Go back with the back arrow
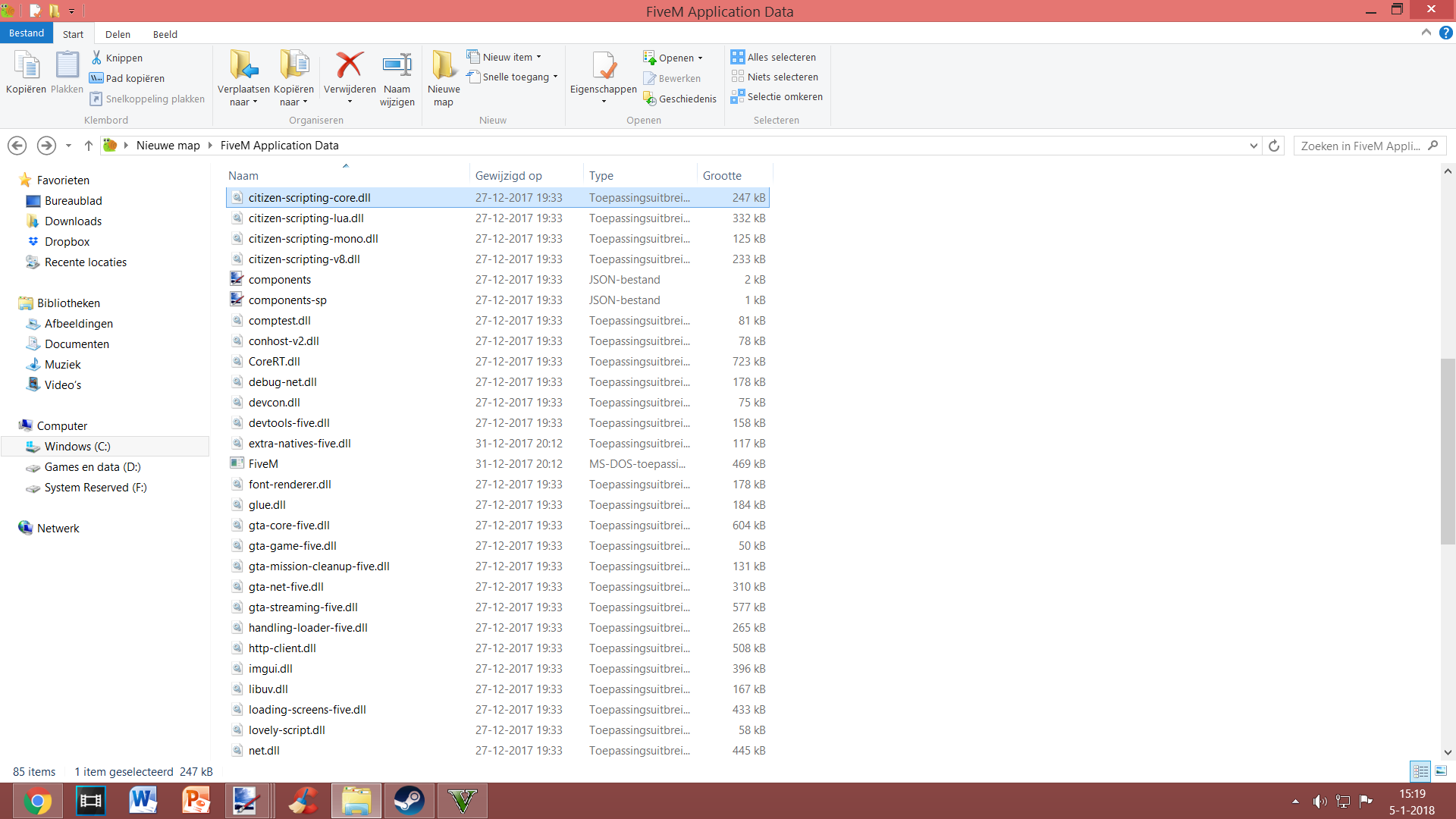 click(x=17, y=146)
